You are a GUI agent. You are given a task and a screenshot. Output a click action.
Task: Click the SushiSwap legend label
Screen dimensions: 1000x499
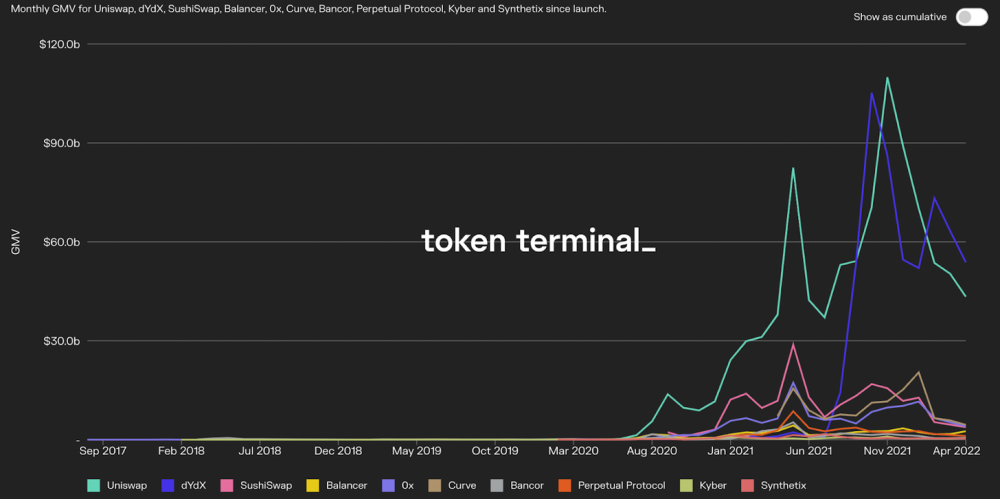tap(266, 485)
